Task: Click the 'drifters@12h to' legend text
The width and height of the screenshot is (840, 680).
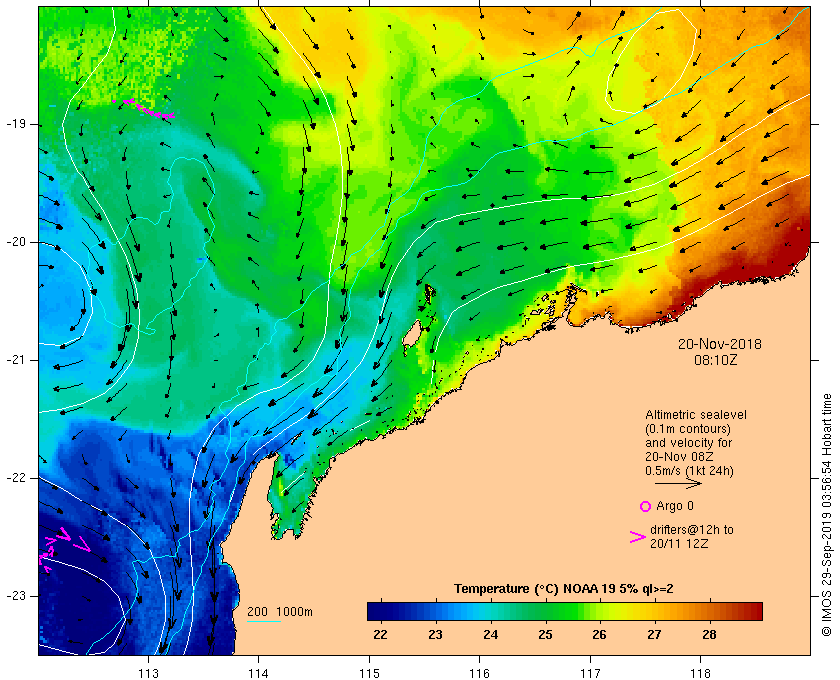Action: [x=692, y=530]
